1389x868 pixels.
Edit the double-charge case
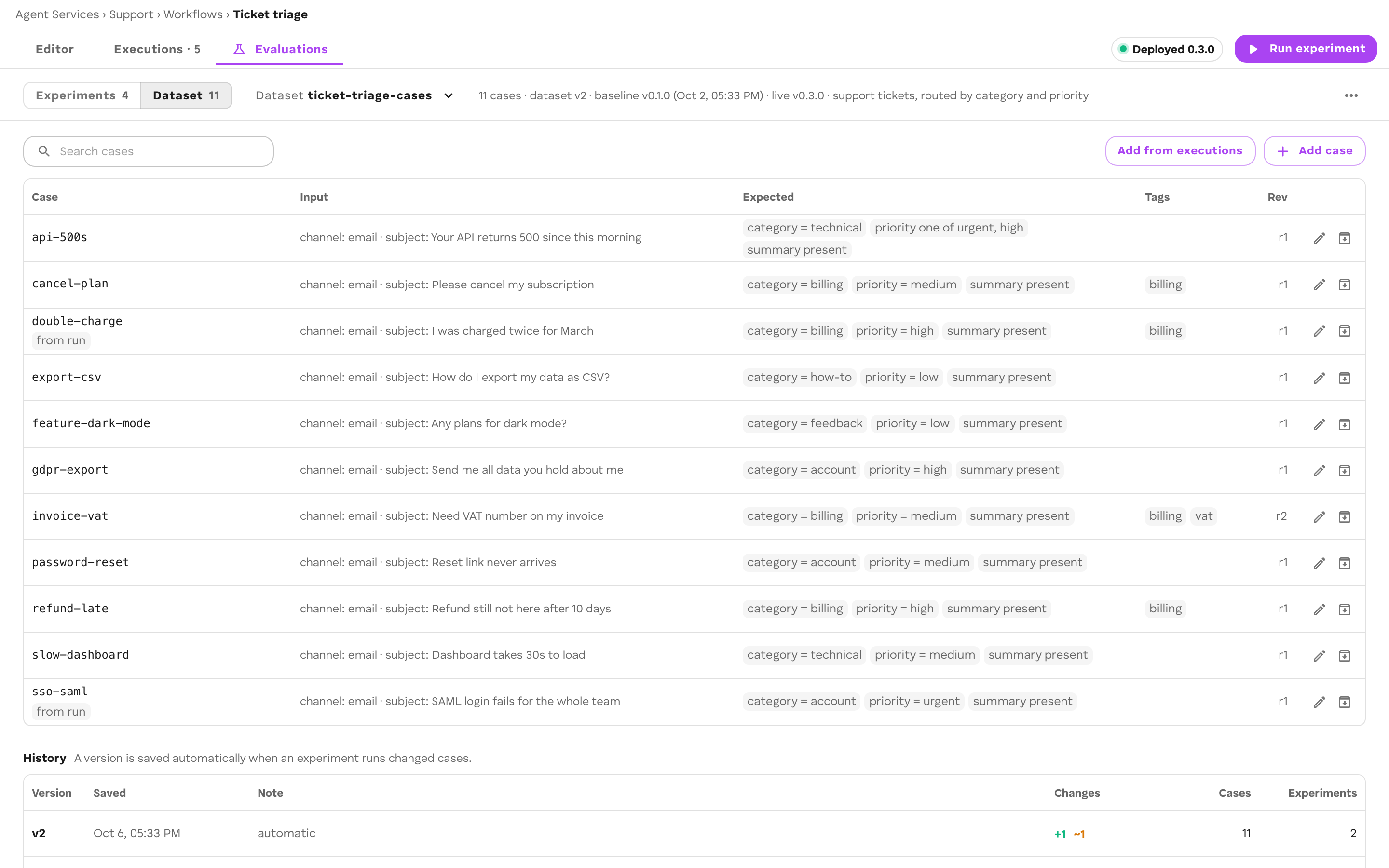click(x=1319, y=331)
